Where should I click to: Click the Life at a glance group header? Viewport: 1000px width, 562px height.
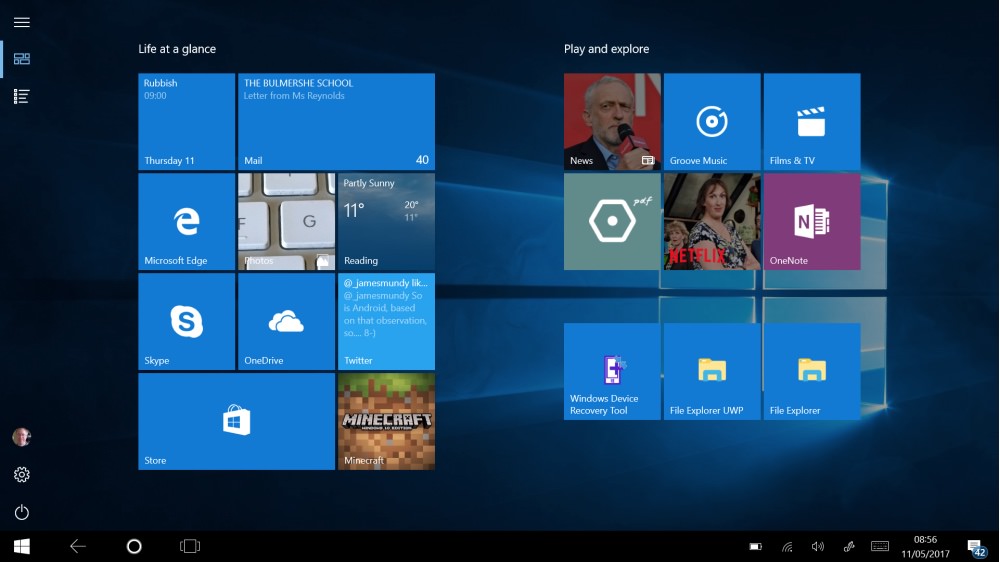click(177, 49)
